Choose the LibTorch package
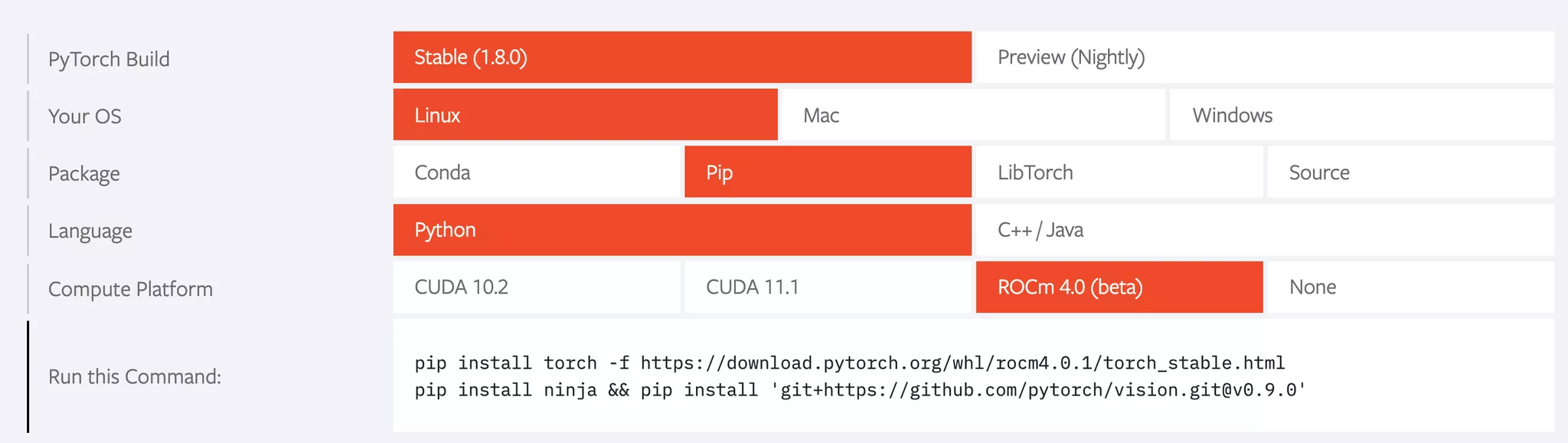The image size is (1568, 443). point(1119,172)
